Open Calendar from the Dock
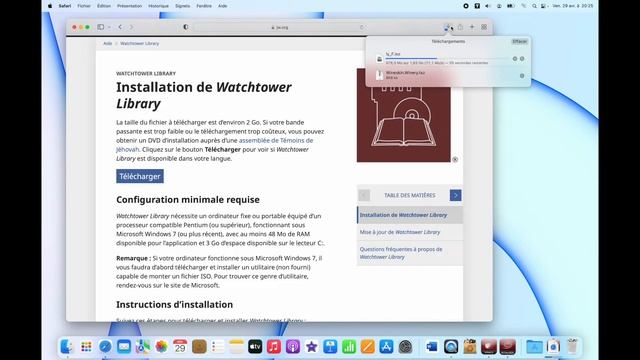Image resolution: width=640 pixels, height=360 pixels. (x=180, y=347)
